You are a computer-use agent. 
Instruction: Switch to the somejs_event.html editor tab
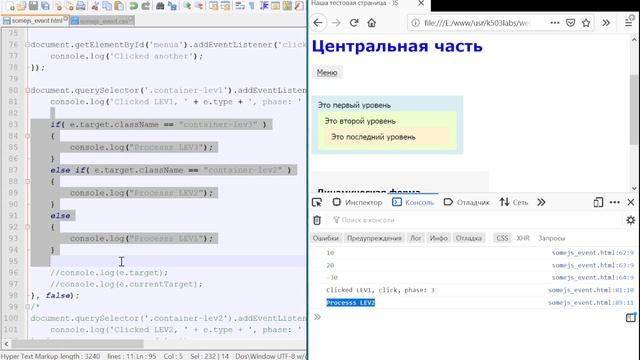coord(35,20)
